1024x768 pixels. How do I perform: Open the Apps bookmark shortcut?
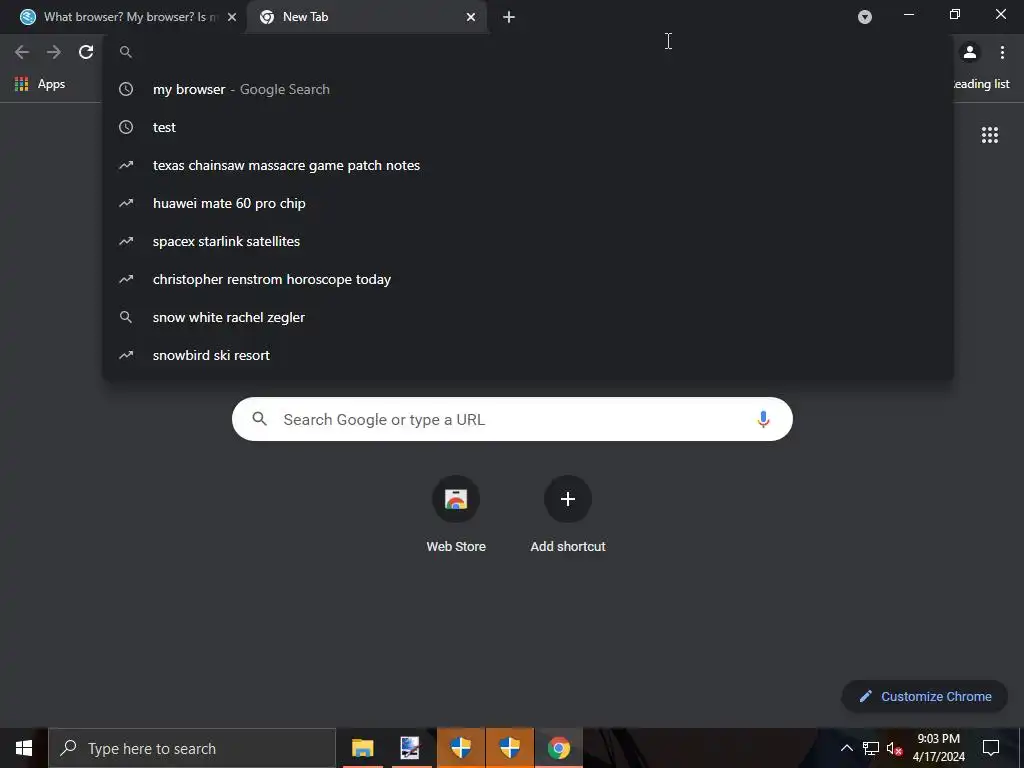(40, 84)
